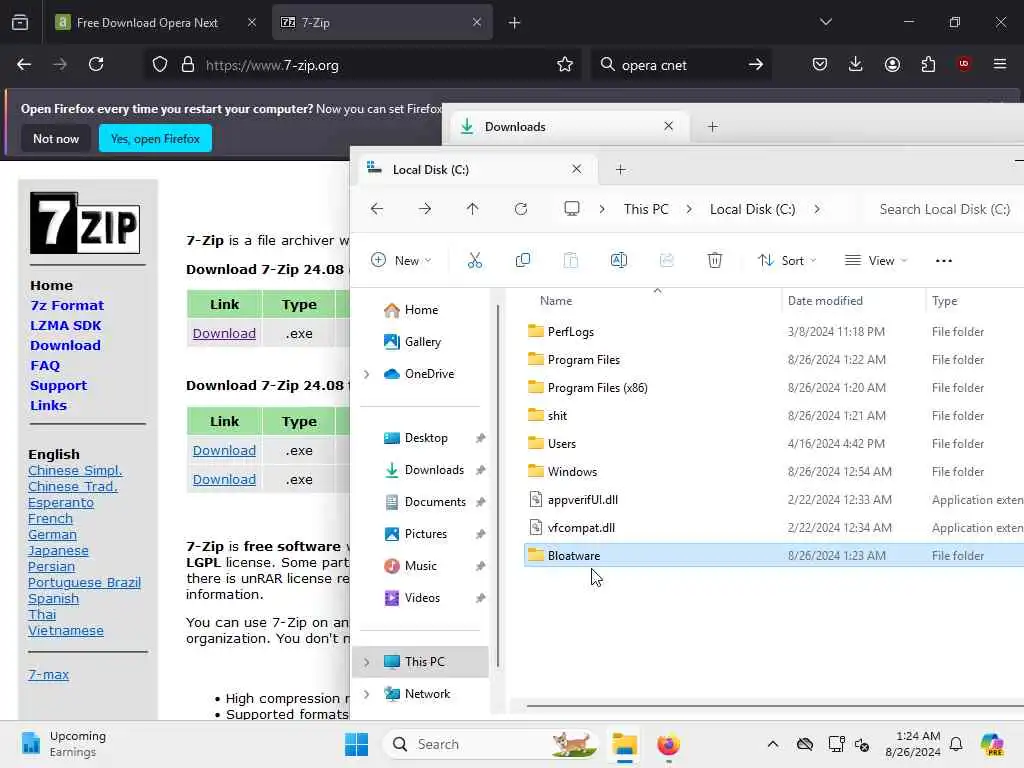
Task: Switch to Free Download Opera Next tab
Action: pos(156,22)
